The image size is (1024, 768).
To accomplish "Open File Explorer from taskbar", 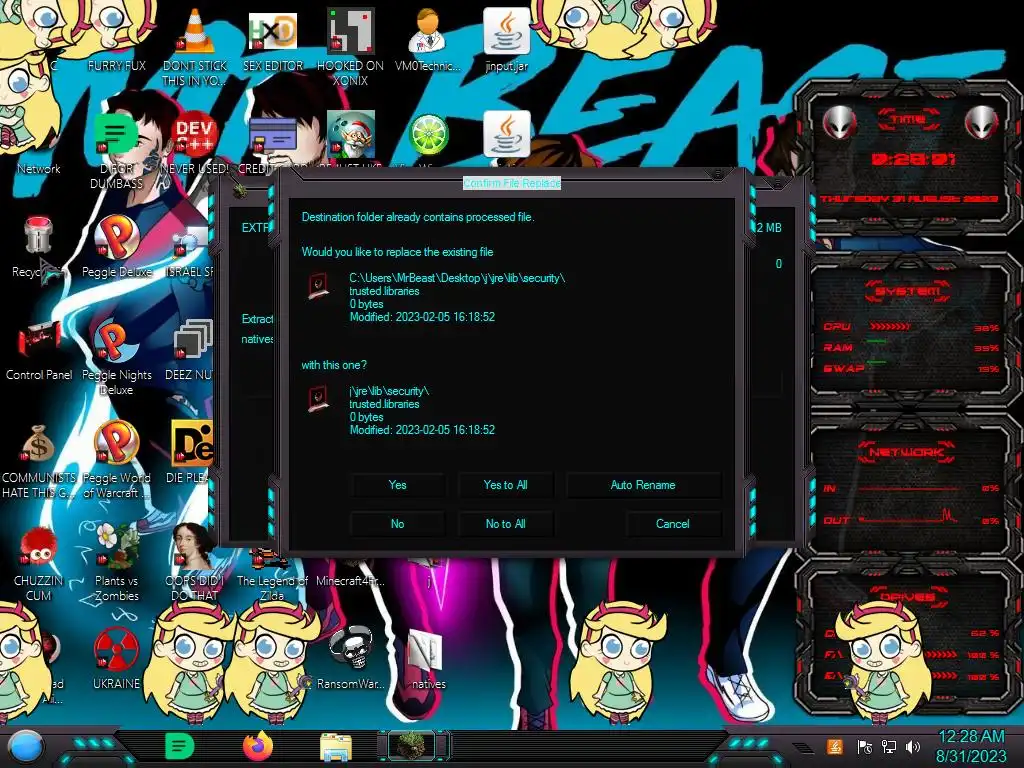I will pyautogui.click(x=336, y=746).
